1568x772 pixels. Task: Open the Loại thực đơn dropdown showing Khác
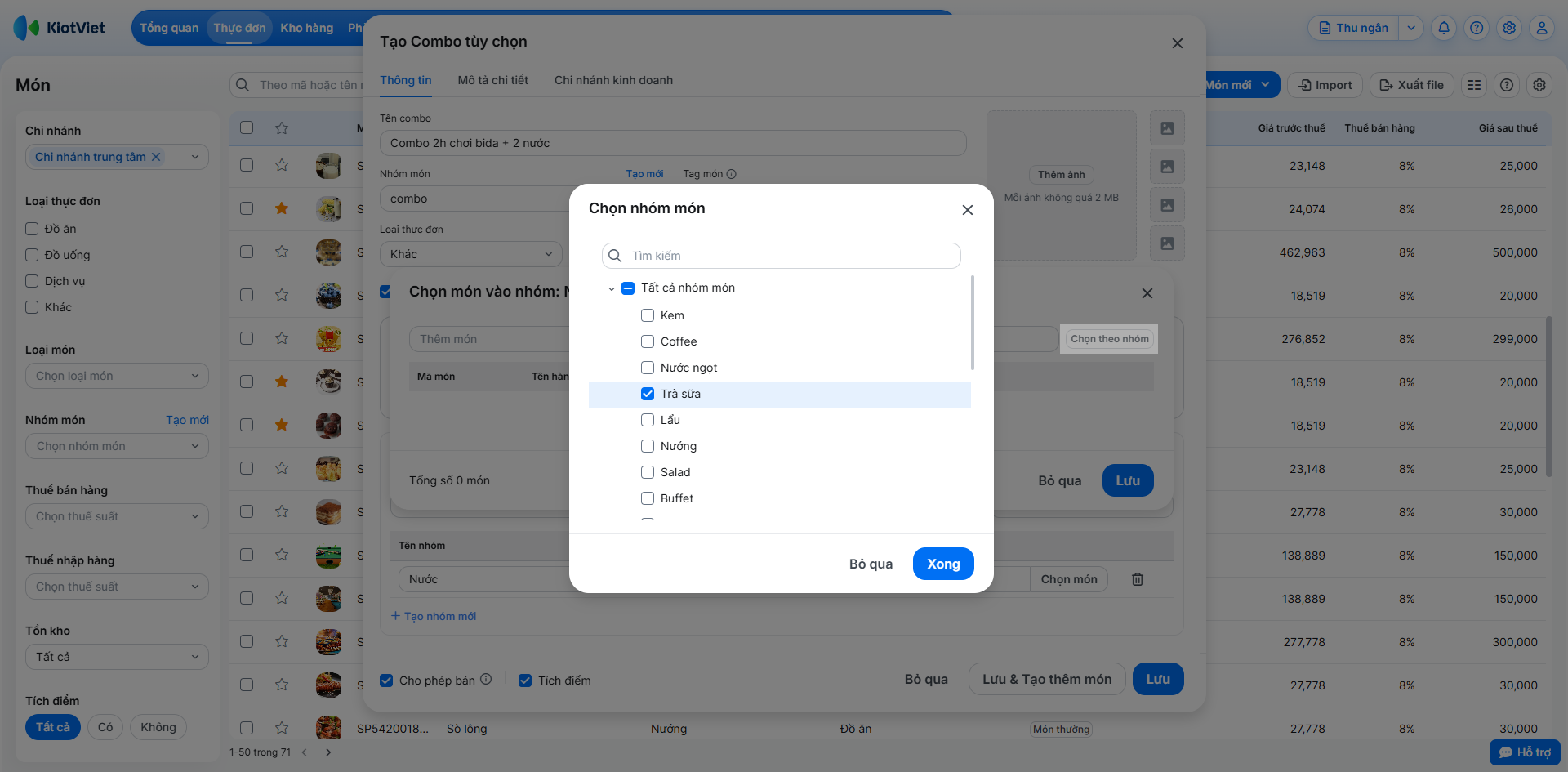click(x=471, y=254)
